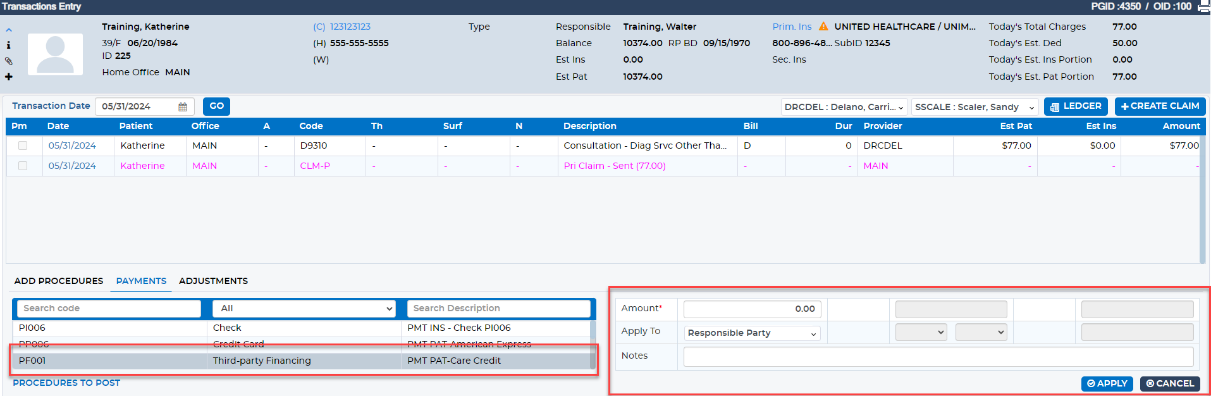Switch to the ADJUSTMENTS tab

point(213,281)
